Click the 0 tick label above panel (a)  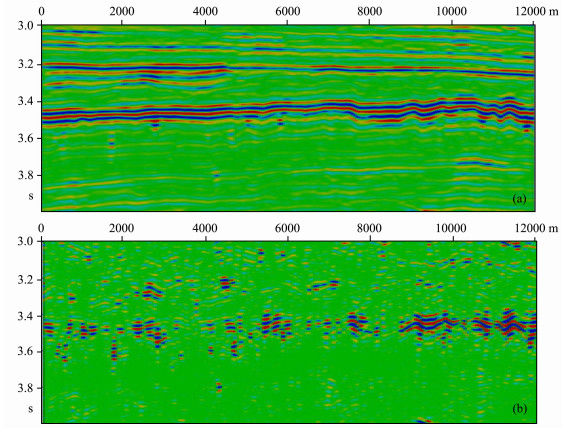coord(42,11)
